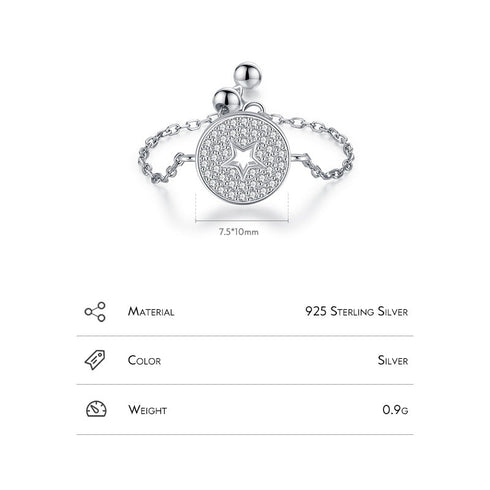Viewport: 490px width, 490px height.
Task: Select the 925 Sterling Silver text
Action: pyautogui.click(x=357, y=311)
